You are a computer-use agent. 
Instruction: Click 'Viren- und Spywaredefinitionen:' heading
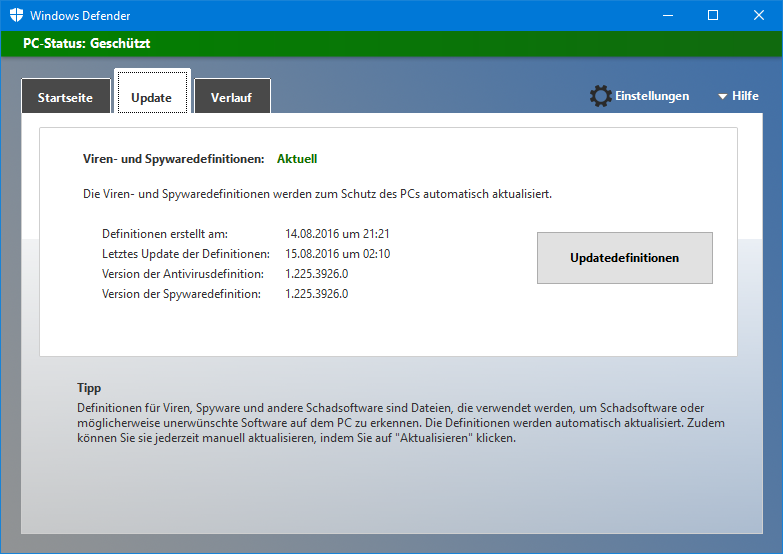pos(174,159)
